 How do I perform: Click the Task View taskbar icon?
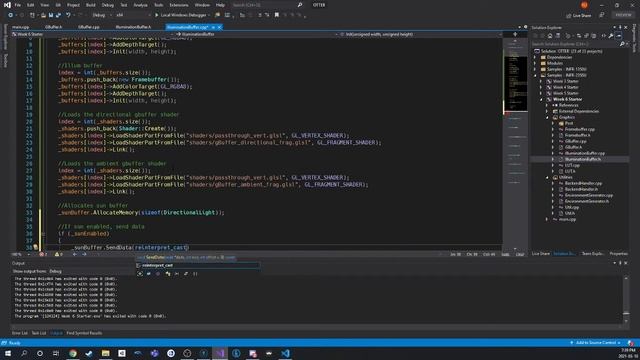[56, 353]
